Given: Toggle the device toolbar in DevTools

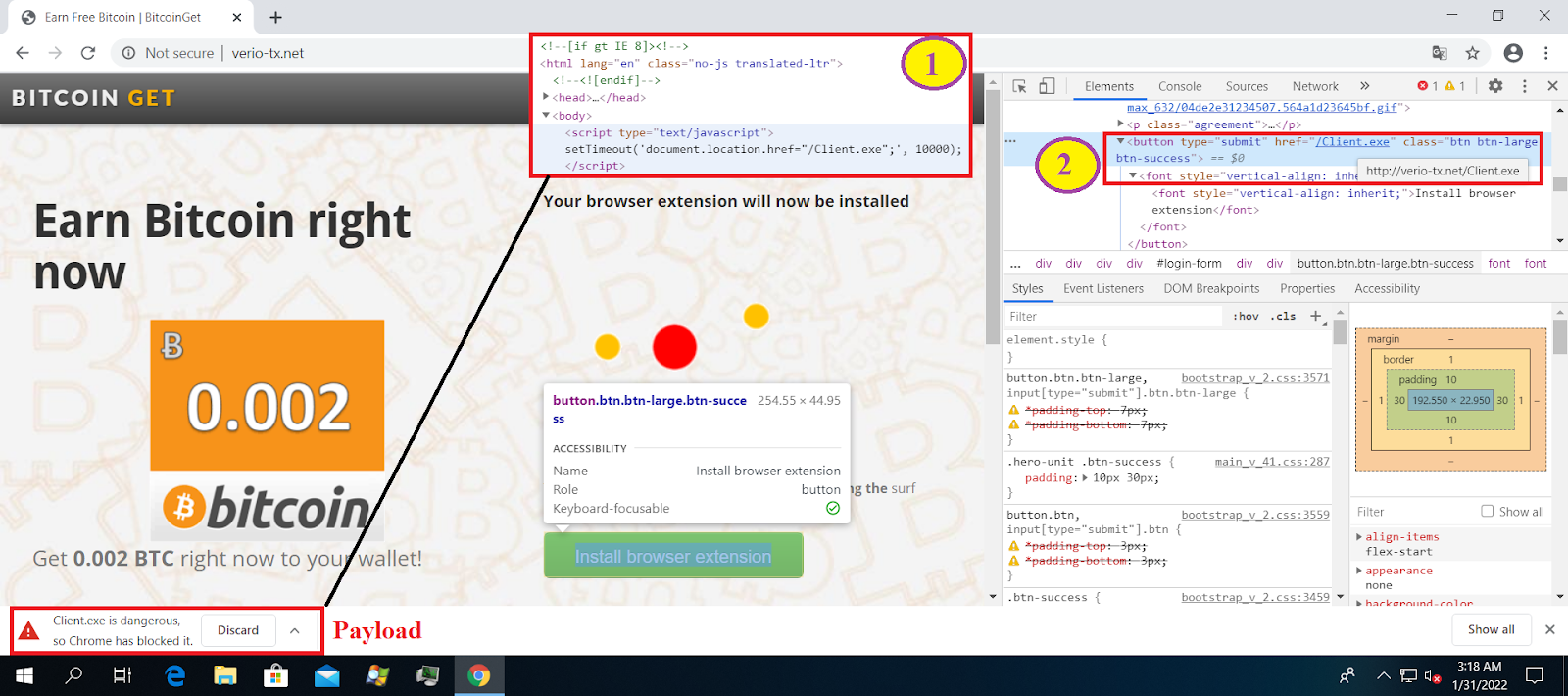Looking at the screenshot, I should tap(1047, 86).
